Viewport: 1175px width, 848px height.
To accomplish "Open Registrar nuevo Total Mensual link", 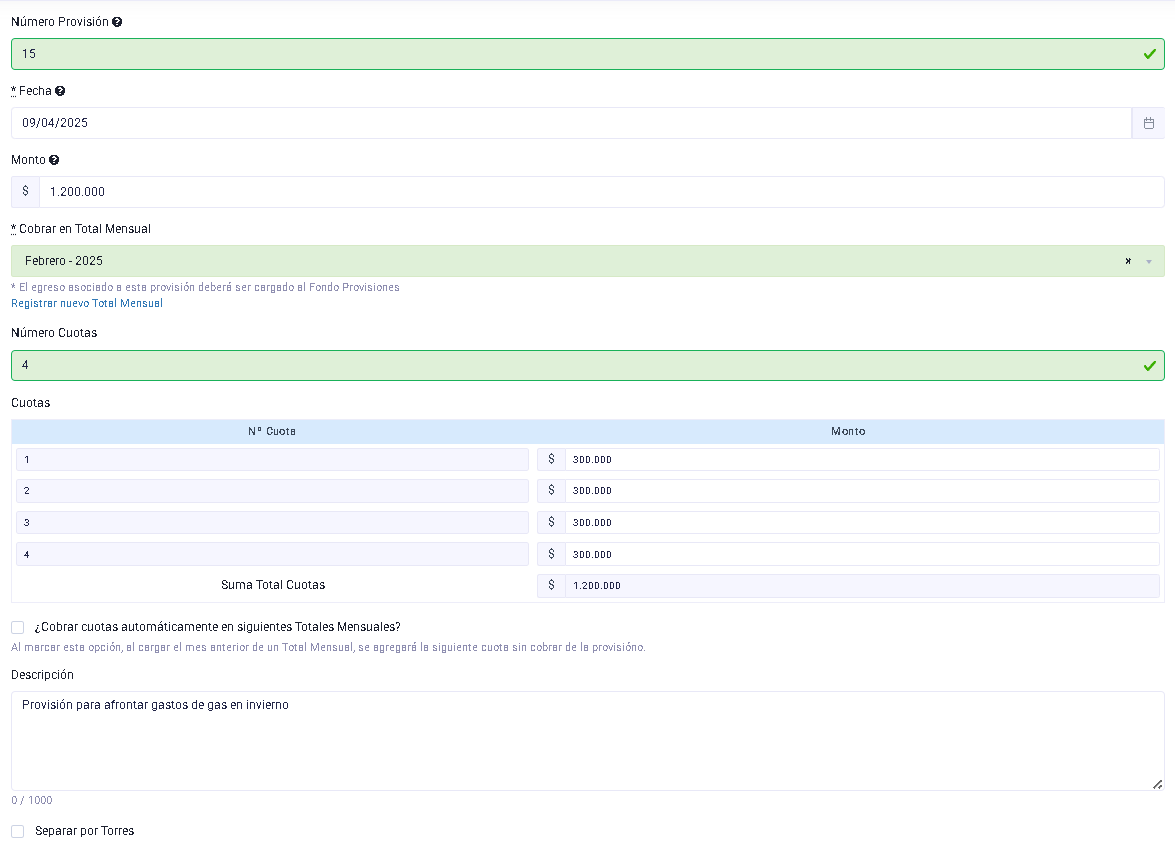I will click(87, 303).
